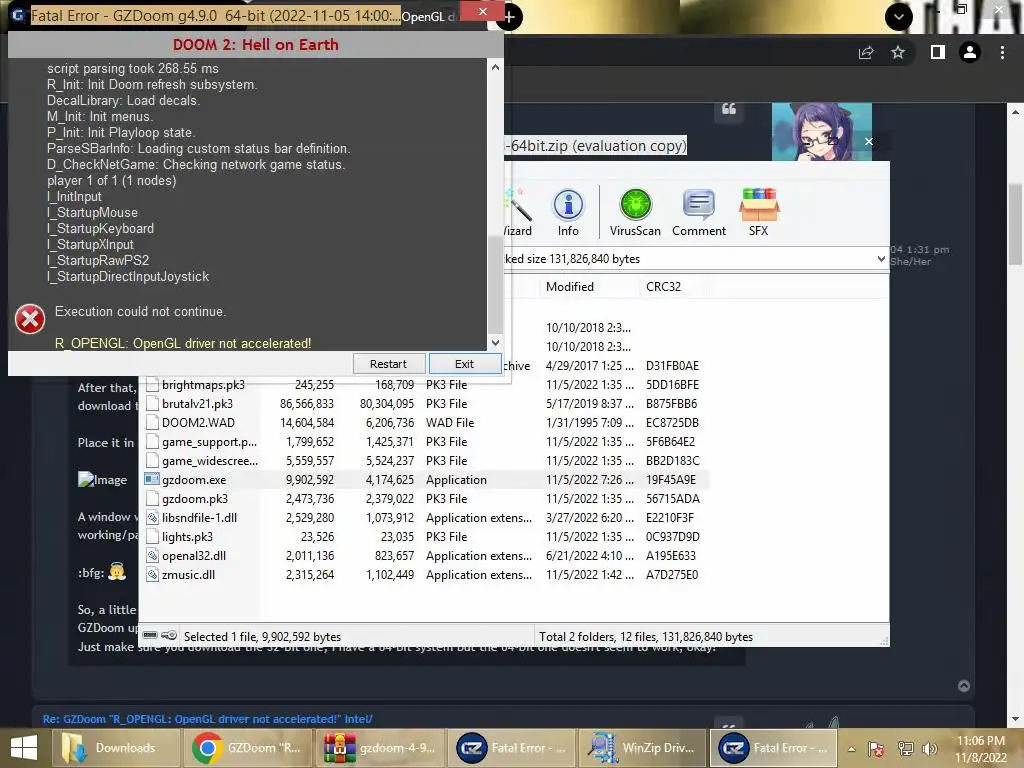The image size is (1024, 768).
Task: Select game_widescree... file row
Action: point(427,460)
